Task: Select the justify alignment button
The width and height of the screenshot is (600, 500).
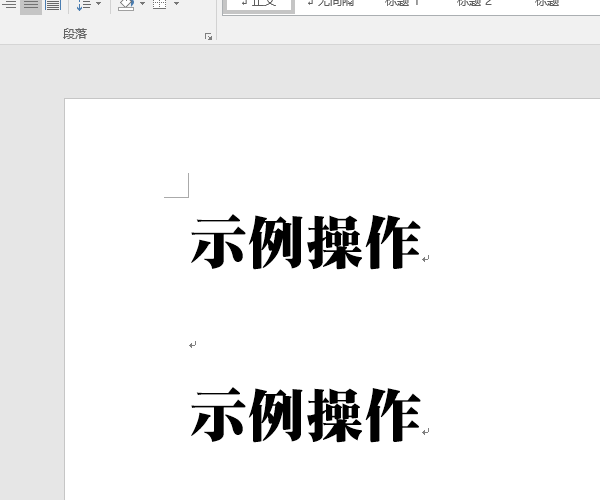Action: click(31, 5)
